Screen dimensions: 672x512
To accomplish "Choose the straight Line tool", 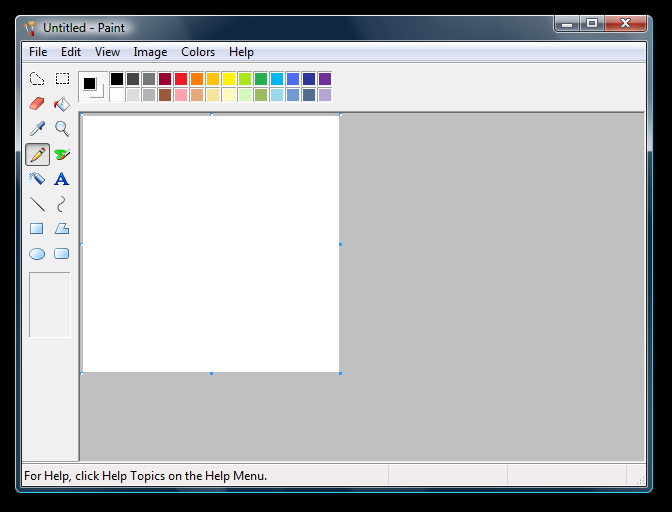I will (x=37, y=204).
